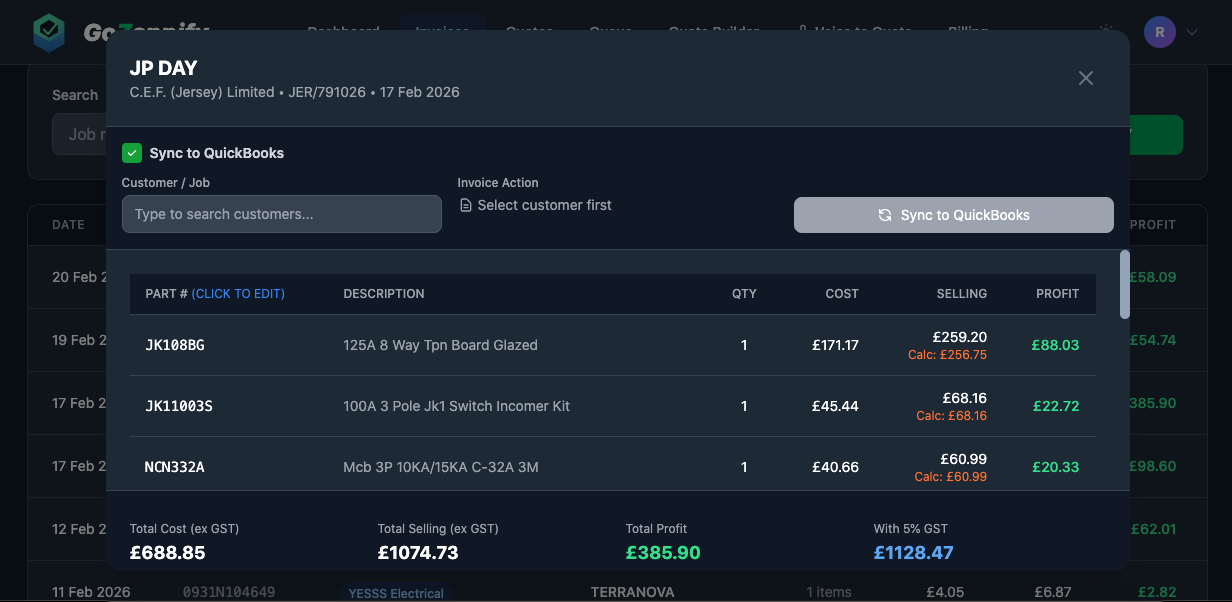Open the TERRANOVA invoice row
The image size is (1232, 602).
pos(632,592)
